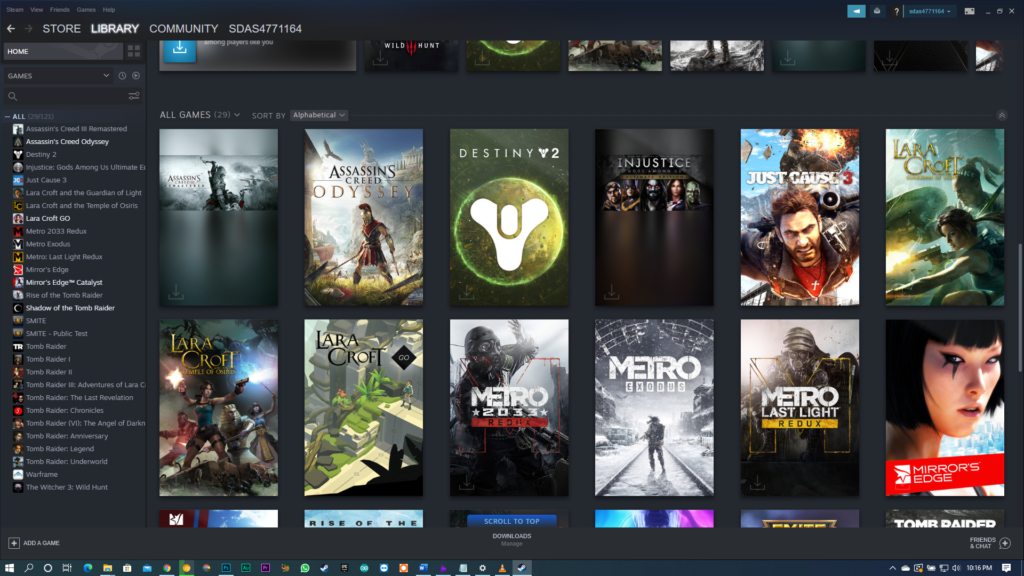Collapse the ALL list in sidebar
Viewport: 1024px width, 576px height.
pos(7,116)
